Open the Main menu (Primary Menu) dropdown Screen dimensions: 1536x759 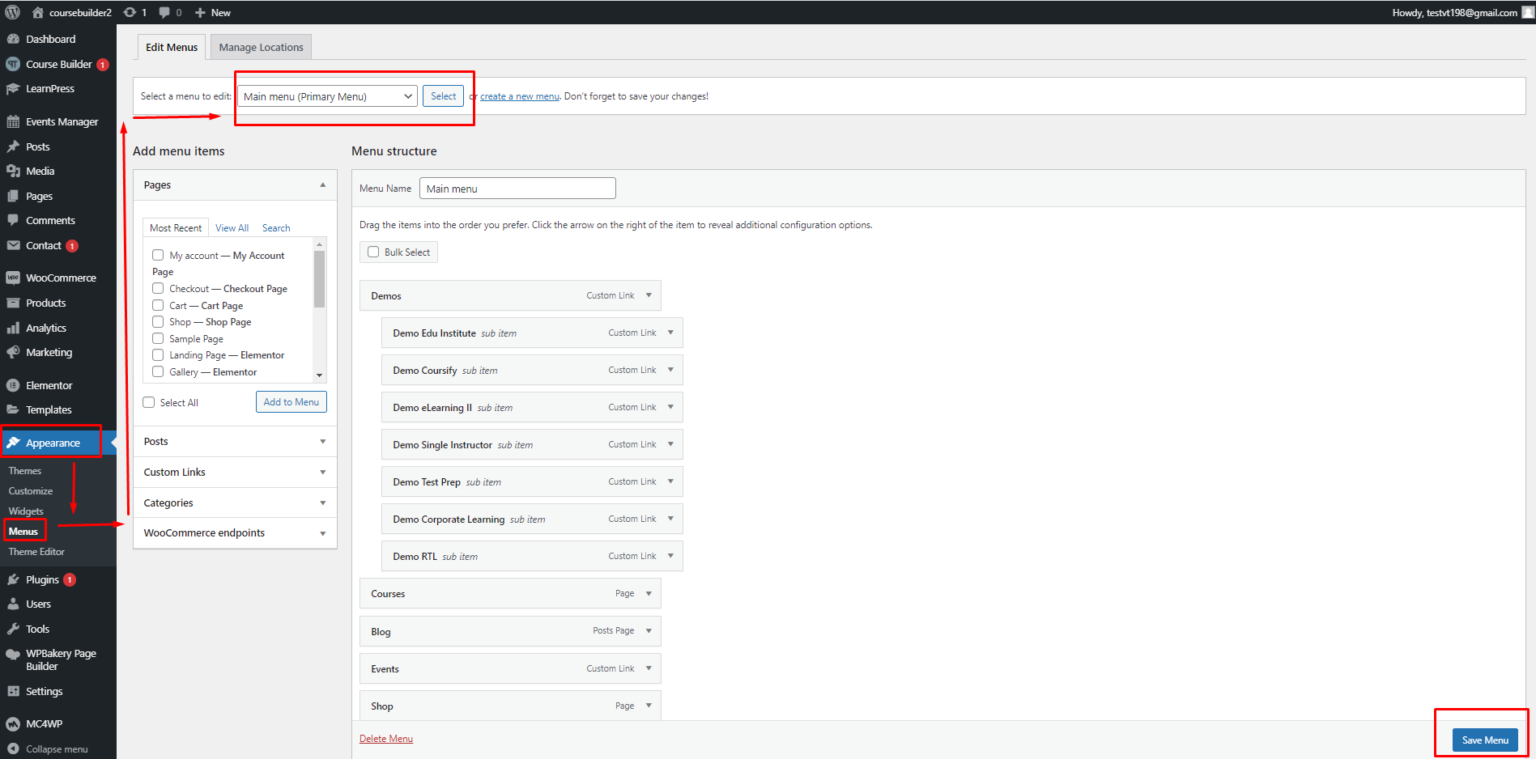pos(326,96)
